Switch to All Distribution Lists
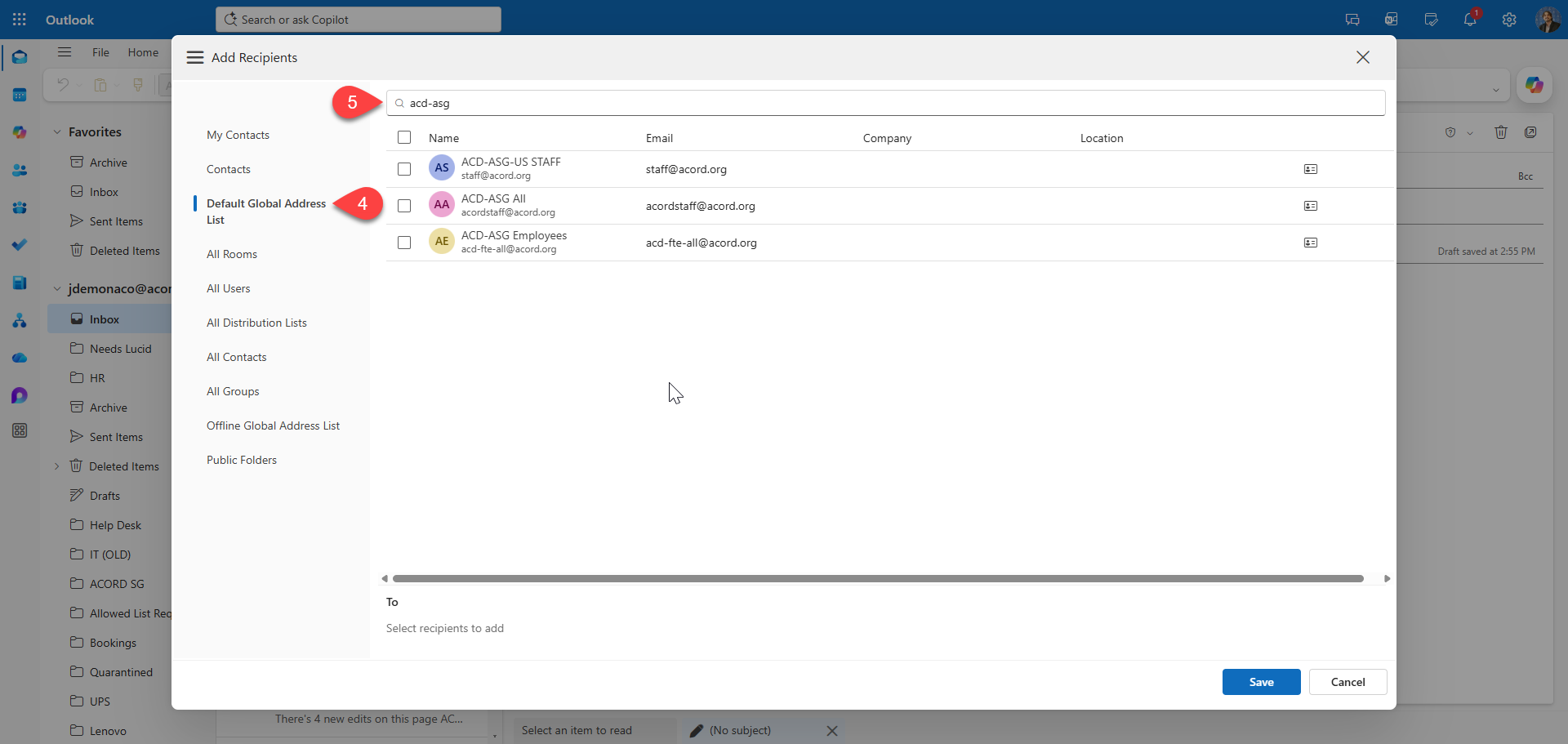 (x=256, y=323)
